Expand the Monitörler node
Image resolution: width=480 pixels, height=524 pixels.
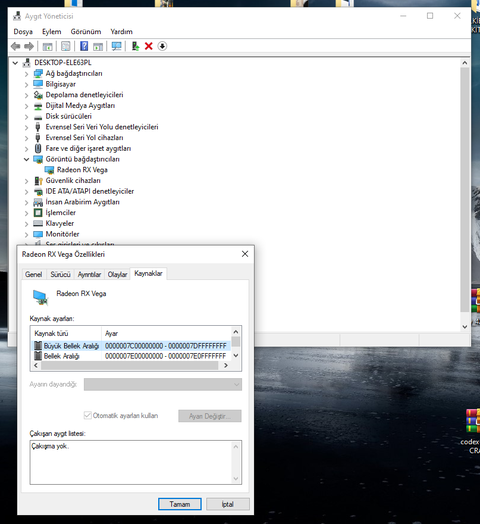click(26, 235)
